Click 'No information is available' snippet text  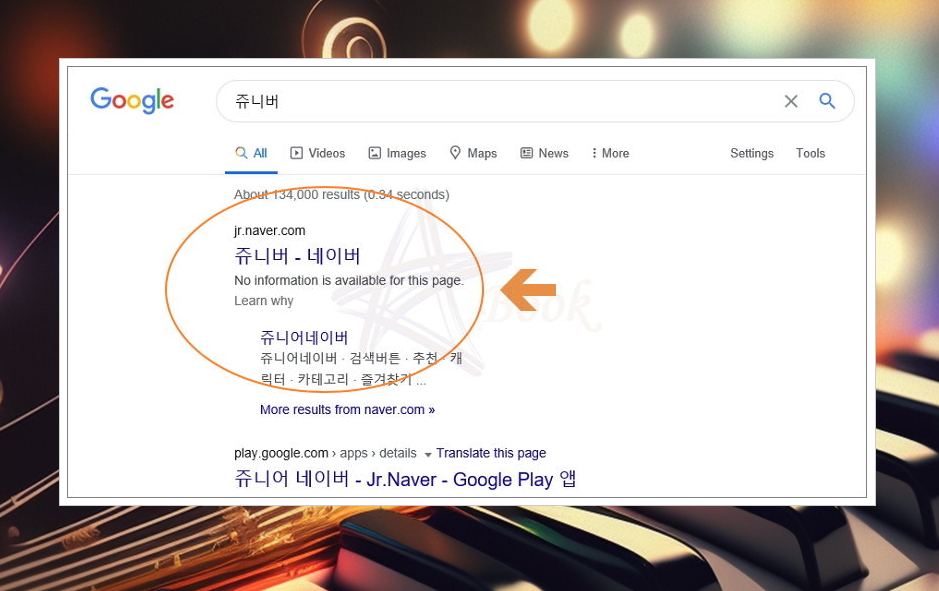(x=349, y=280)
